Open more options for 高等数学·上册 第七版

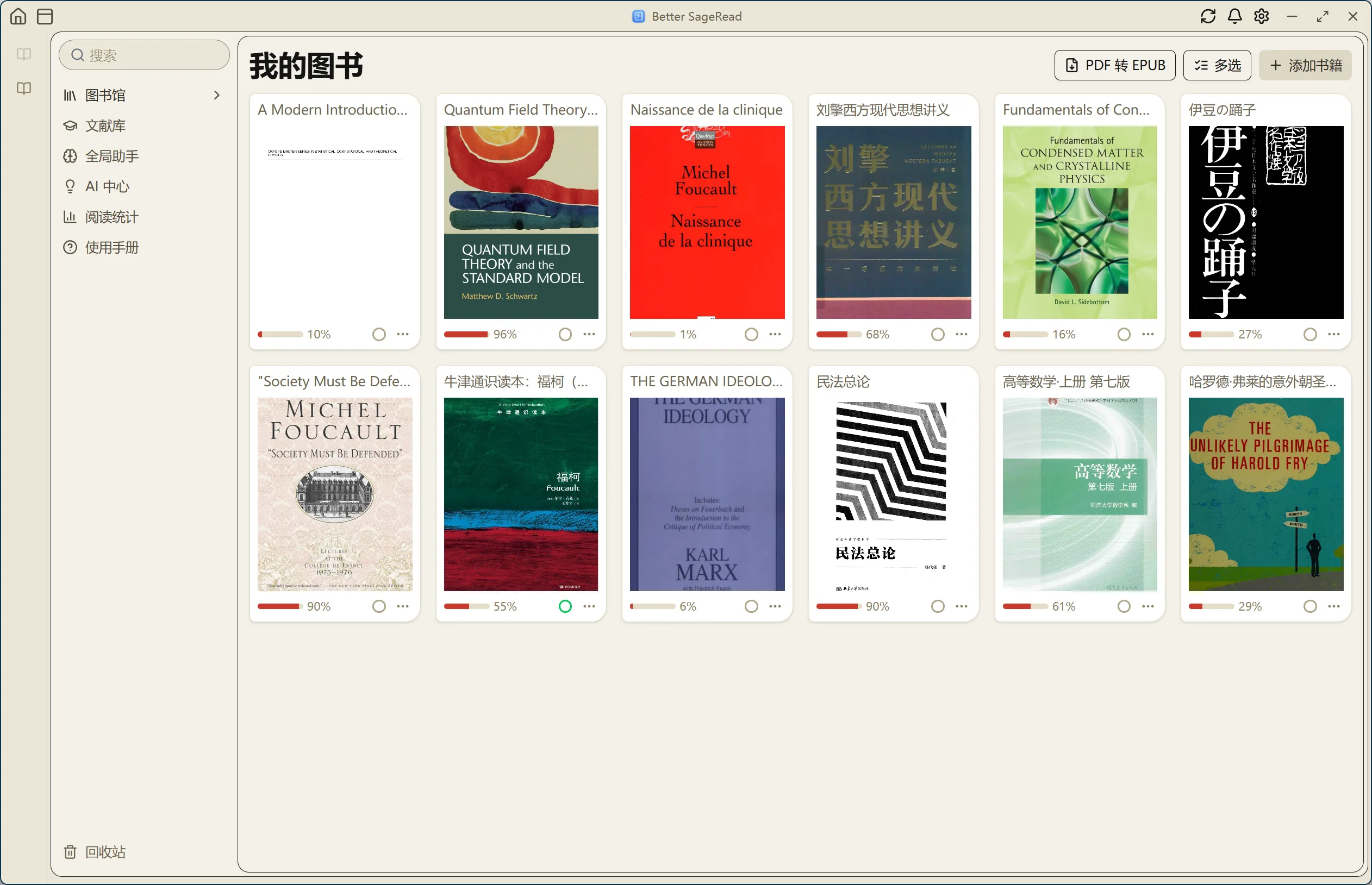1148,606
